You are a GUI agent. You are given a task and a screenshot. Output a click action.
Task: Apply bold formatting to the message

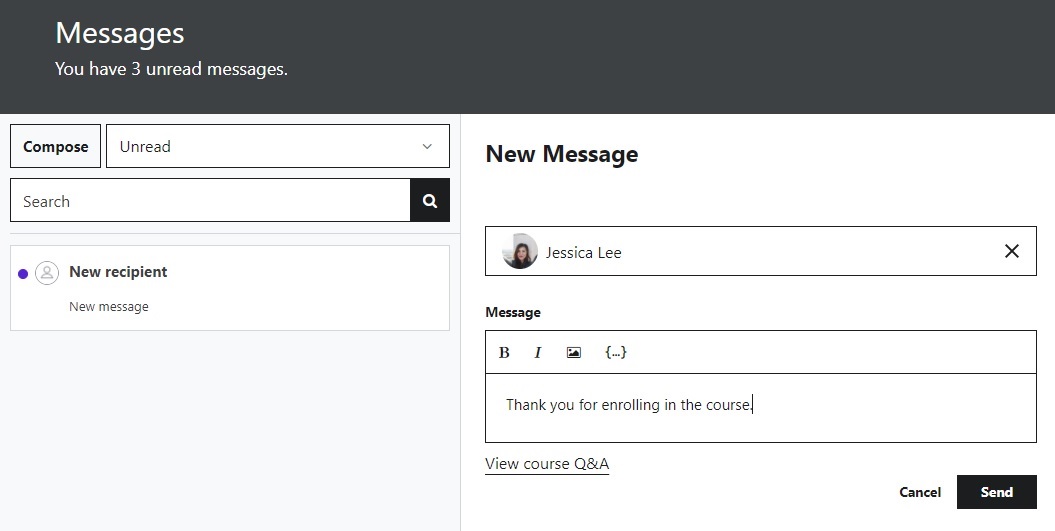point(504,352)
